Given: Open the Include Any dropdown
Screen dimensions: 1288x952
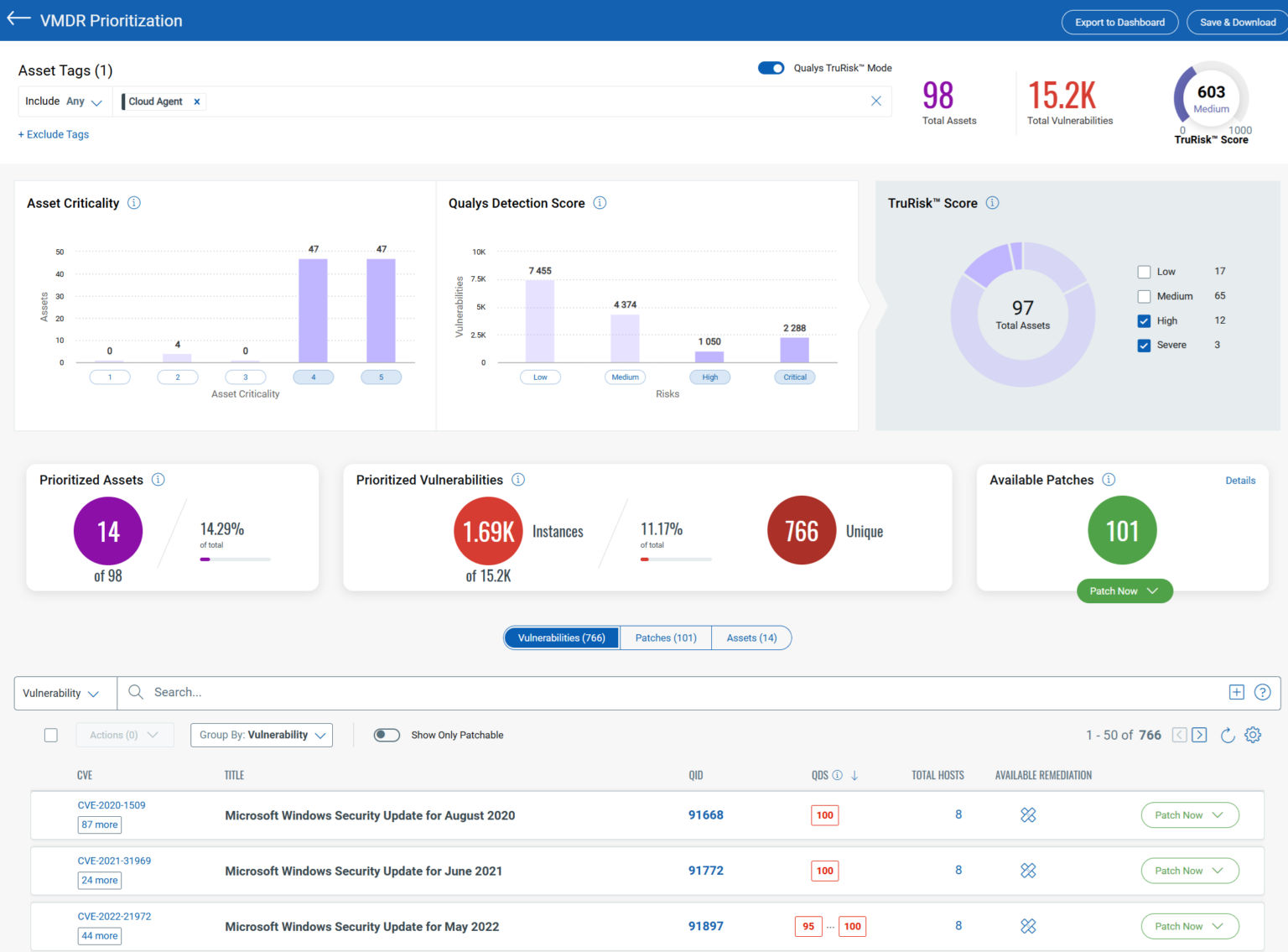Looking at the screenshot, I should coord(65,101).
